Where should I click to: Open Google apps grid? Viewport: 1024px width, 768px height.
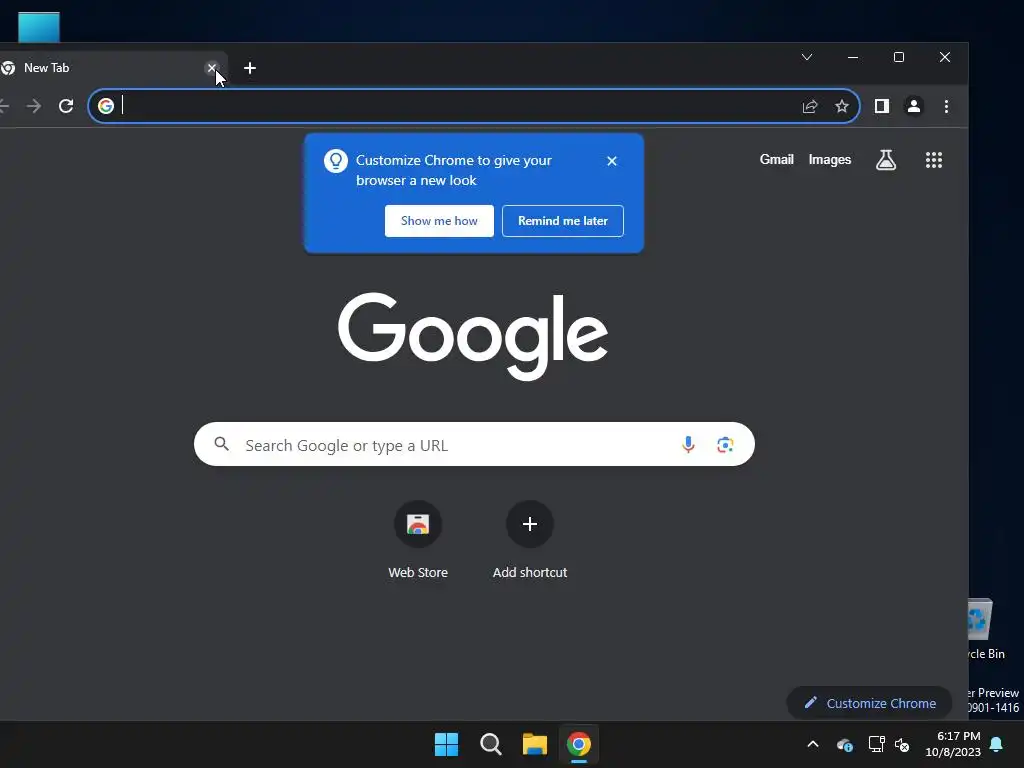(934, 160)
